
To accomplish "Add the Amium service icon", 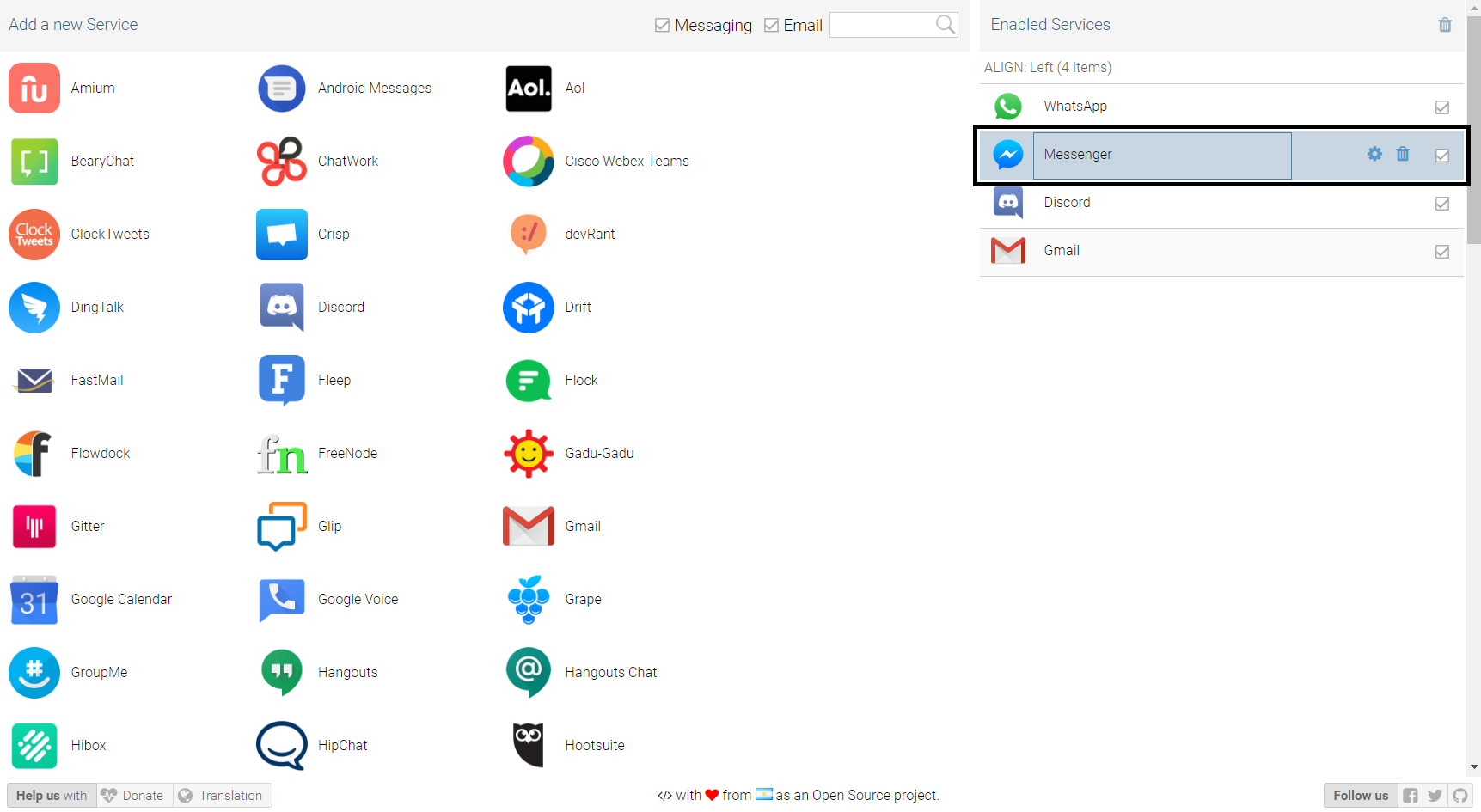I will pyautogui.click(x=34, y=88).
